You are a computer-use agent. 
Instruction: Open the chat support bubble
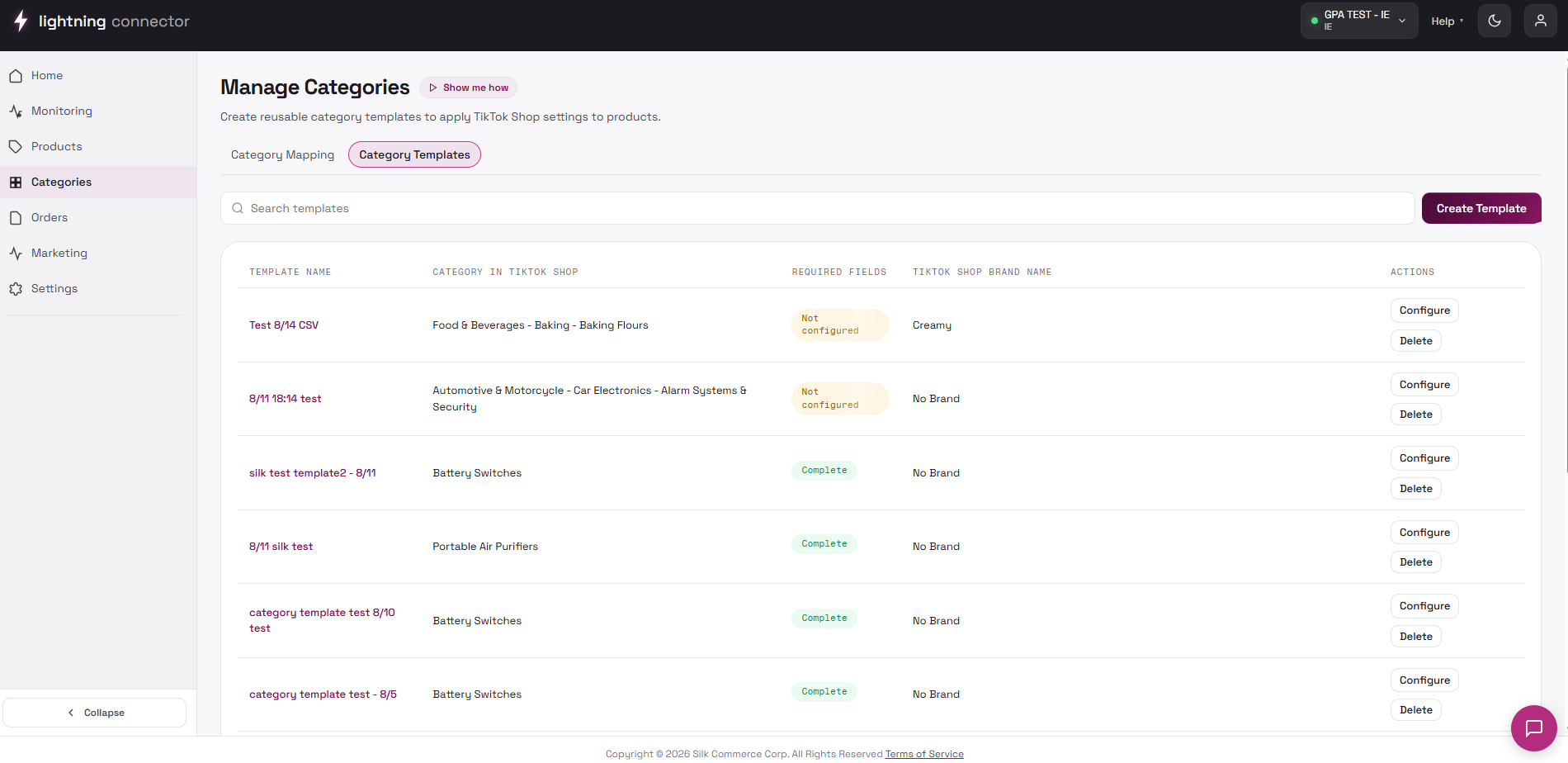1534,728
